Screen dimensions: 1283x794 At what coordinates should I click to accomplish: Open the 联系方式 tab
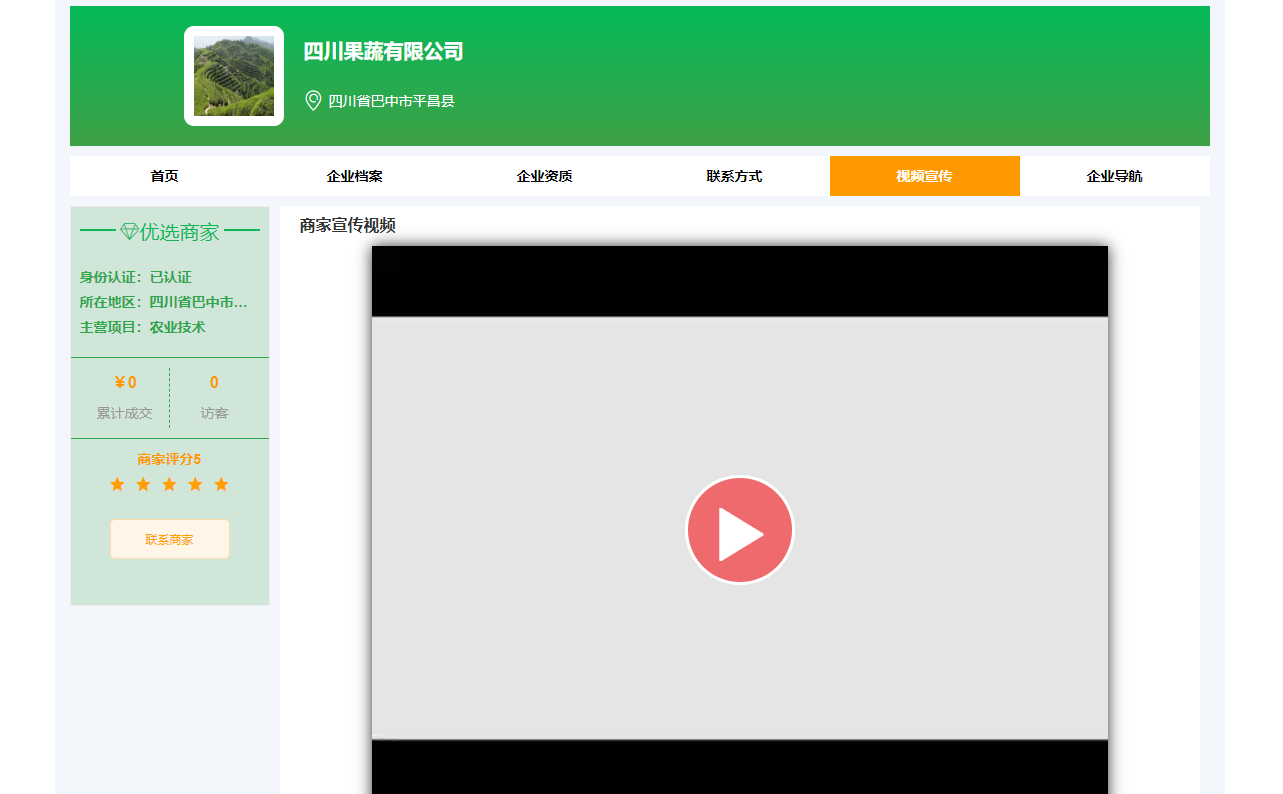pos(734,176)
